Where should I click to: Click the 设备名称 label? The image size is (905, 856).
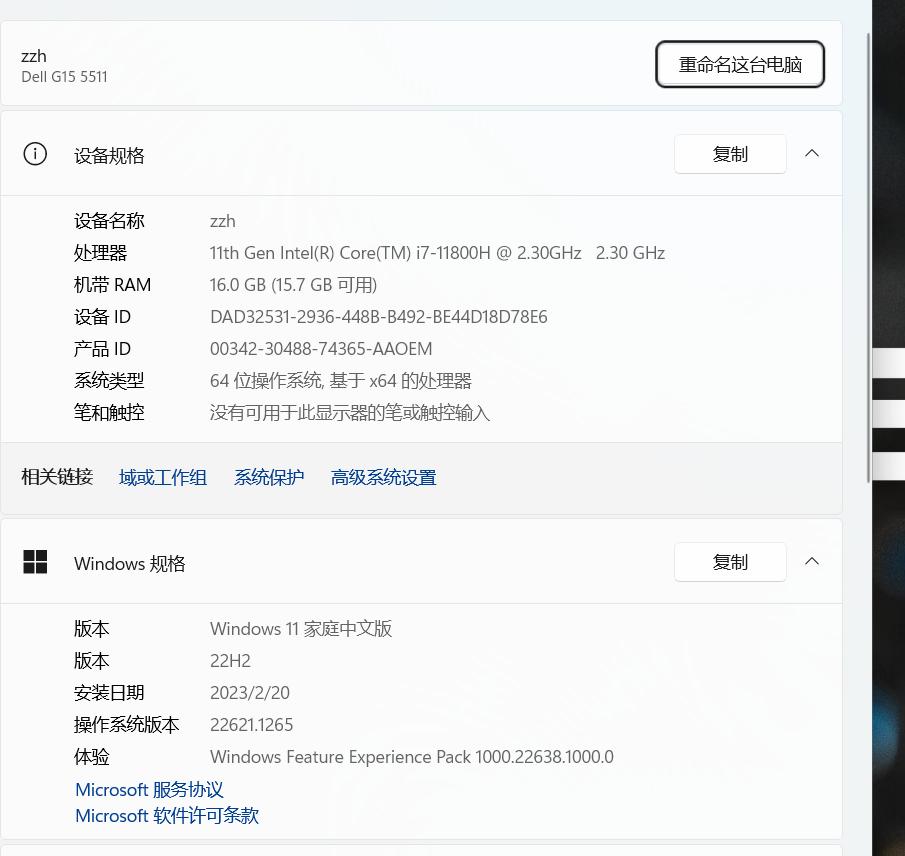[109, 220]
